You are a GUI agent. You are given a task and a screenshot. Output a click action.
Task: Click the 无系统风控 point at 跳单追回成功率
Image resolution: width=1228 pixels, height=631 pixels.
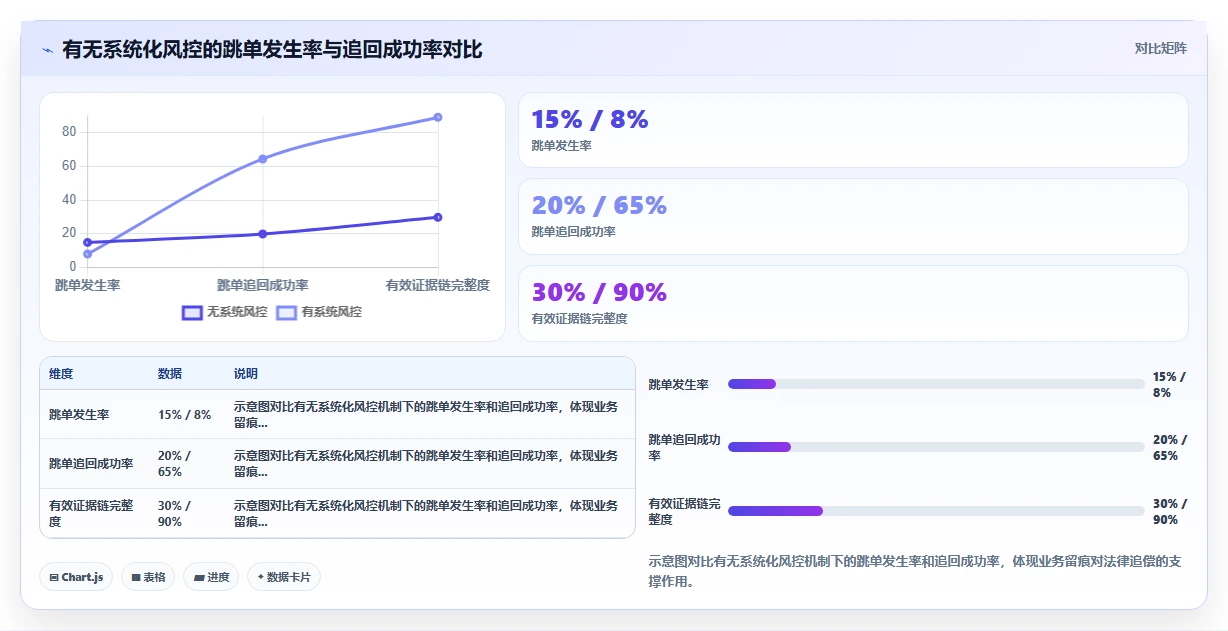click(263, 234)
